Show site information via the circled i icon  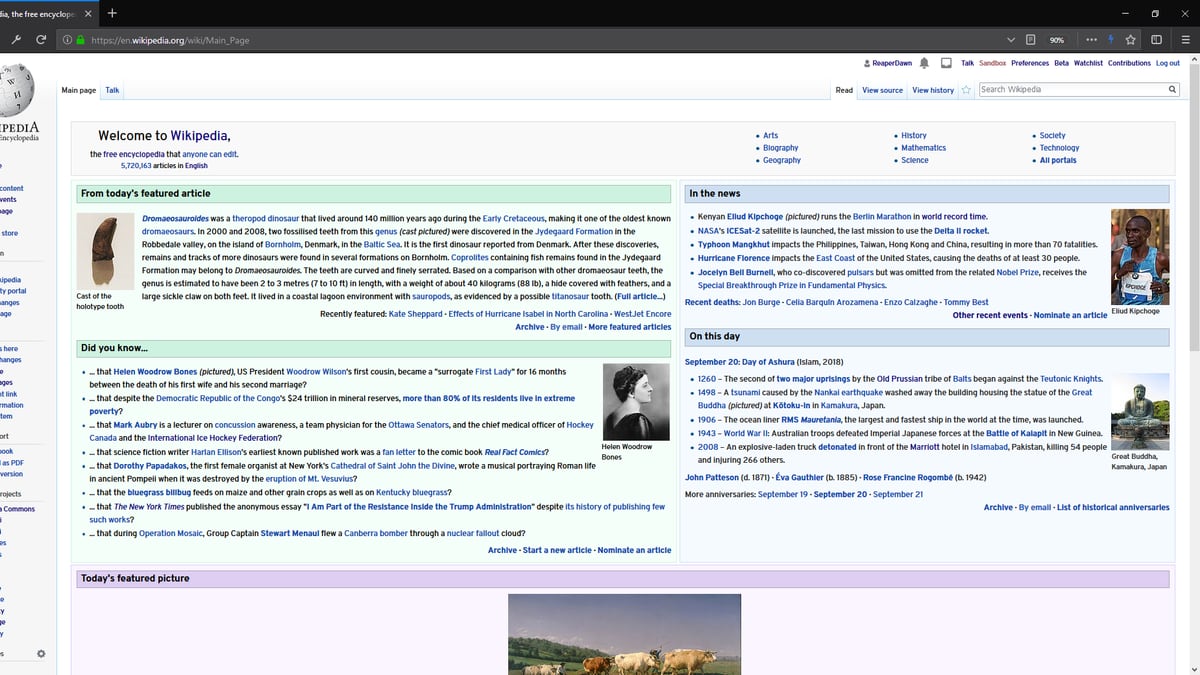[x=67, y=40]
